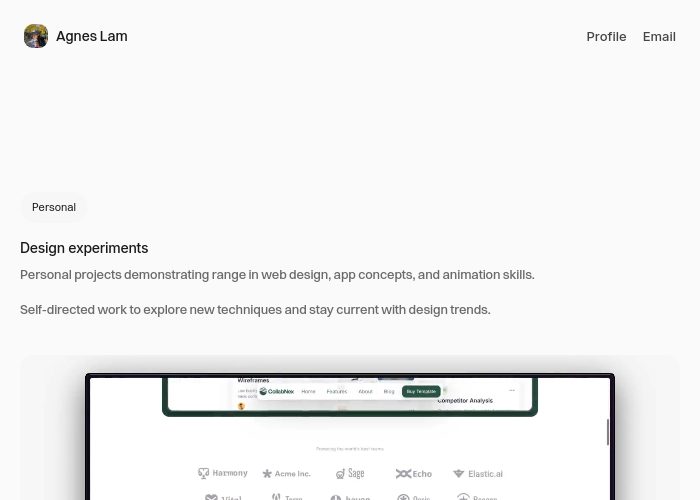Select the Personal tag pill
The image size is (700, 500).
(x=54, y=208)
